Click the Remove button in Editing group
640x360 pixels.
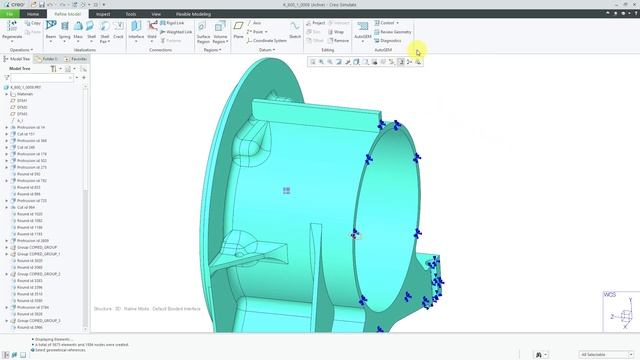338,41
